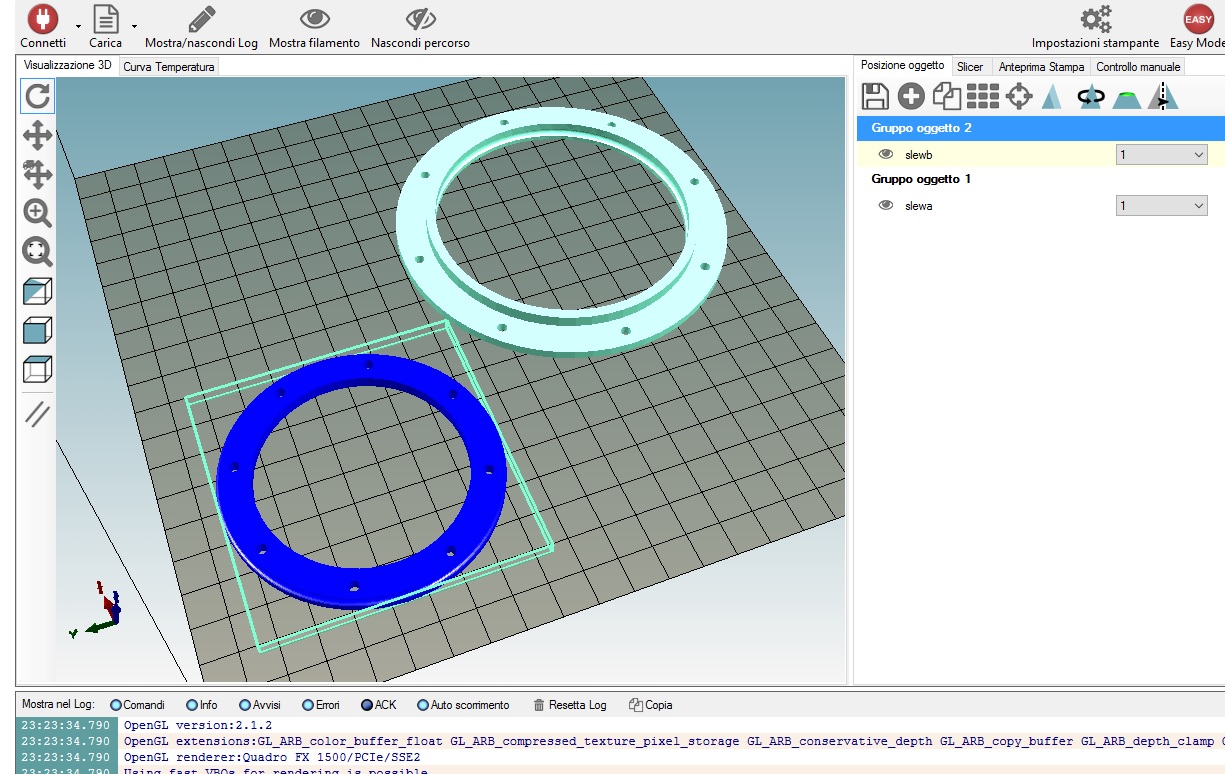Toggle visibility eye for slewb
This screenshot has width=1225, height=774.
[x=885, y=155]
